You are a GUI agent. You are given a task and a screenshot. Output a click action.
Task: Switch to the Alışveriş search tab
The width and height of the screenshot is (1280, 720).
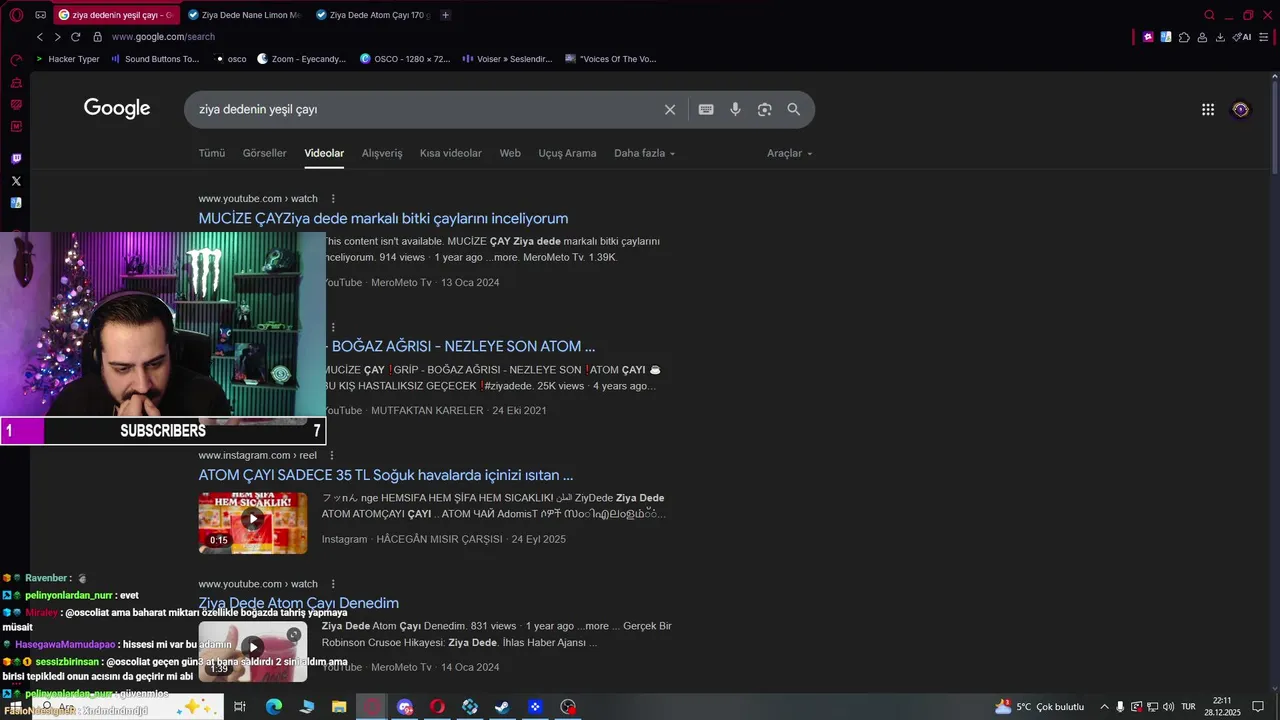pyautogui.click(x=382, y=153)
